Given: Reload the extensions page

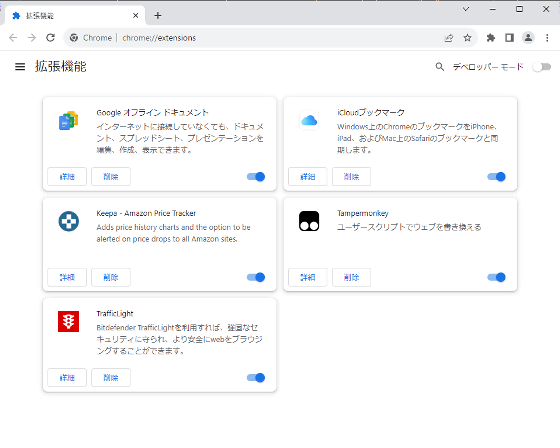Looking at the screenshot, I should pos(50,38).
